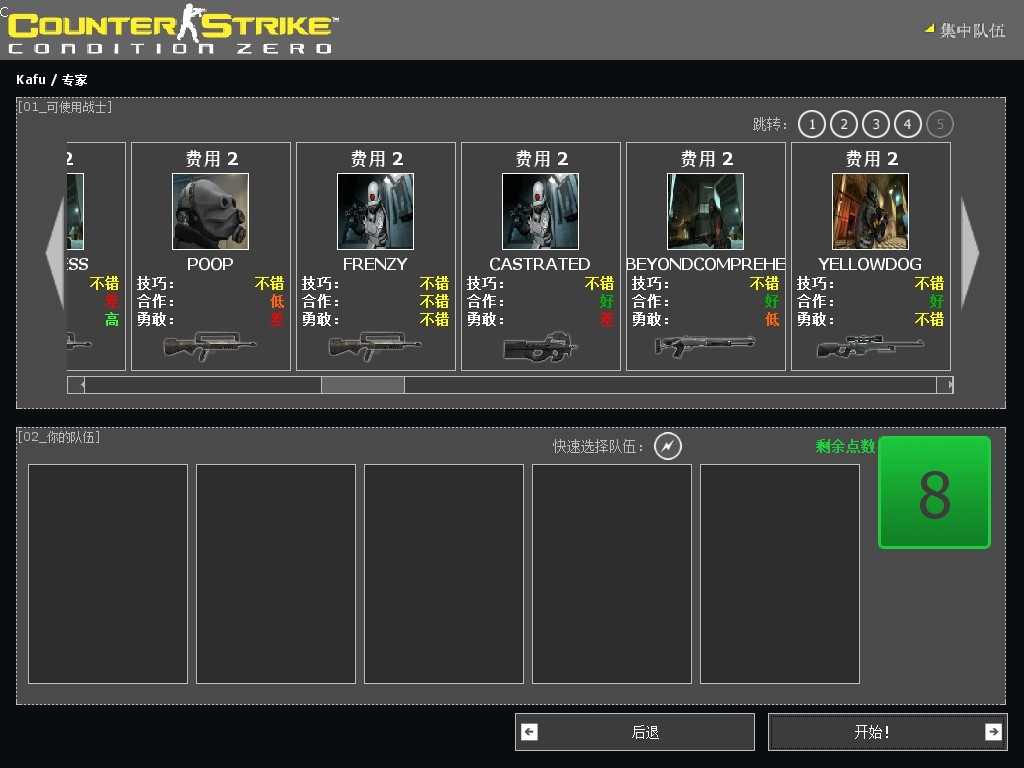Click the horizontal scrollbar thumb
Screen dimensions: 1024x768
click(362, 385)
